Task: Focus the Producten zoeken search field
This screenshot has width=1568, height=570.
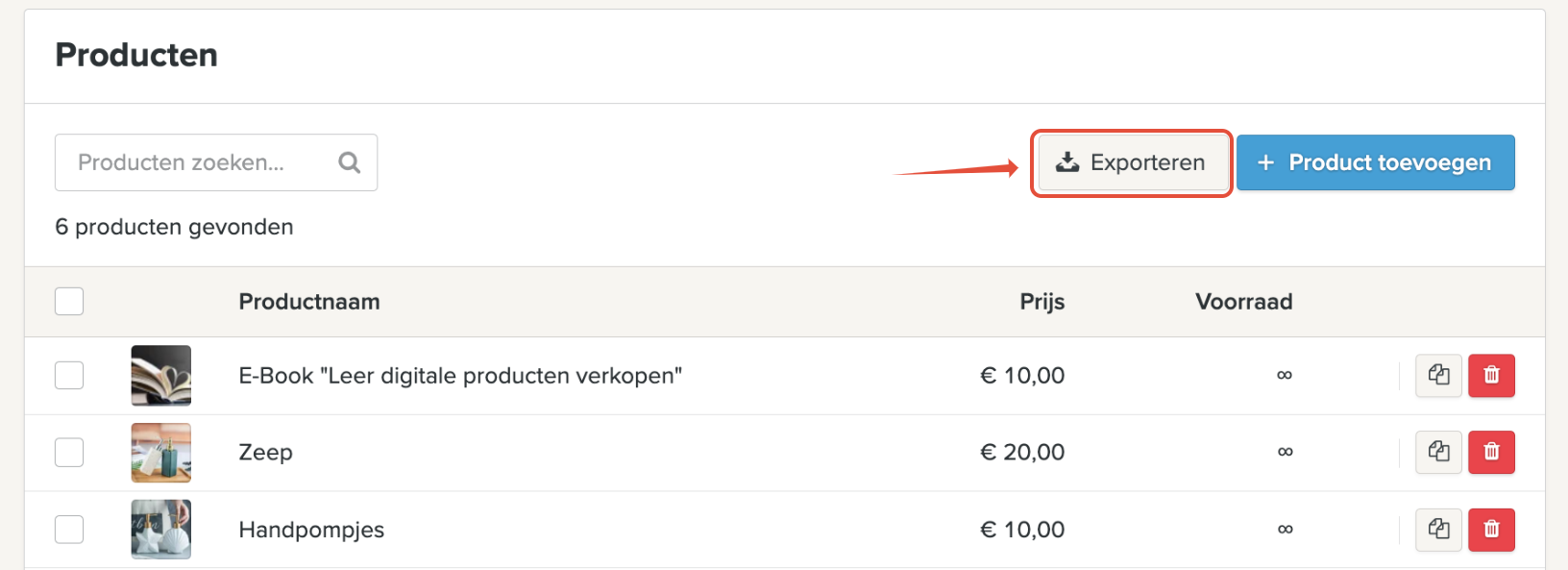Action: point(216,162)
